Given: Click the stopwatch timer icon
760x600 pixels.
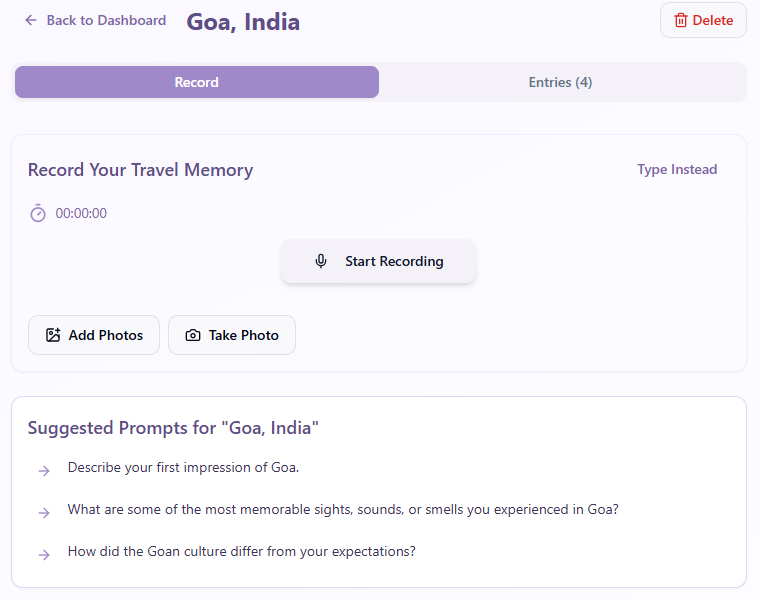Looking at the screenshot, I should 38,213.
